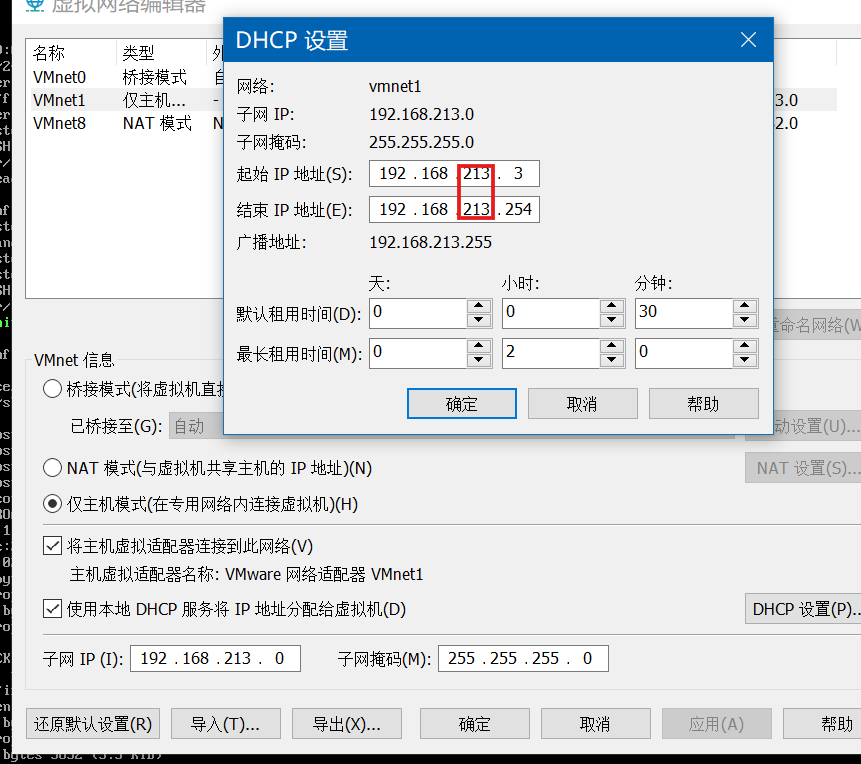Viewport: 861px width, 764px height.
Task: Increase default lease minutes with up arrow
Action: 745,305
